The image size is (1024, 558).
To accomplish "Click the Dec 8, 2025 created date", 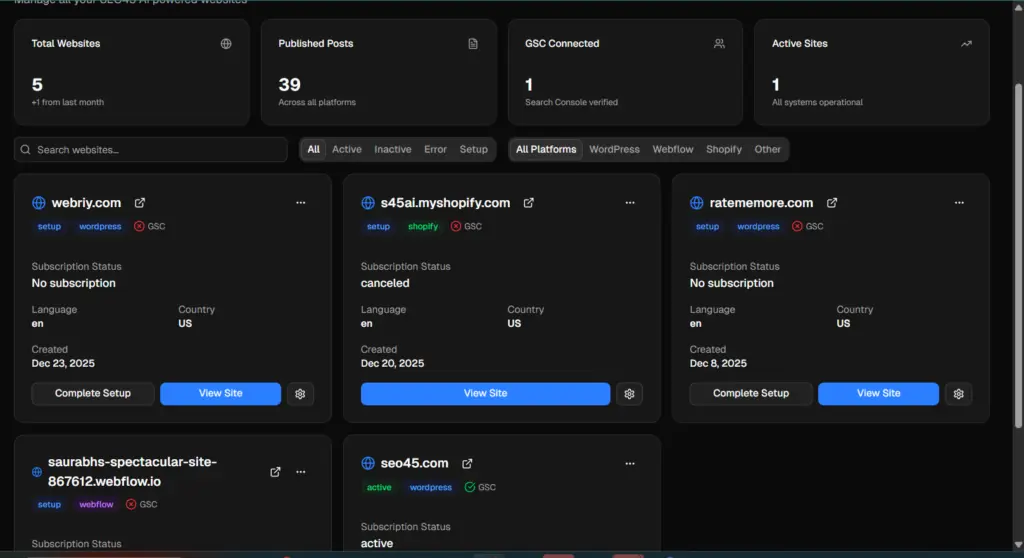I will pyautogui.click(x=718, y=363).
